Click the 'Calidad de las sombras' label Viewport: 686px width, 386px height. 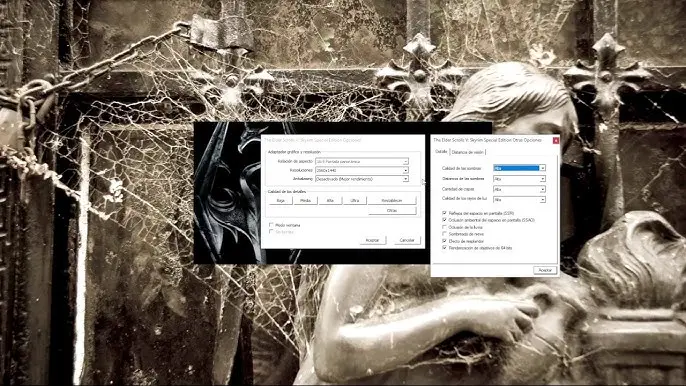[462, 168]
